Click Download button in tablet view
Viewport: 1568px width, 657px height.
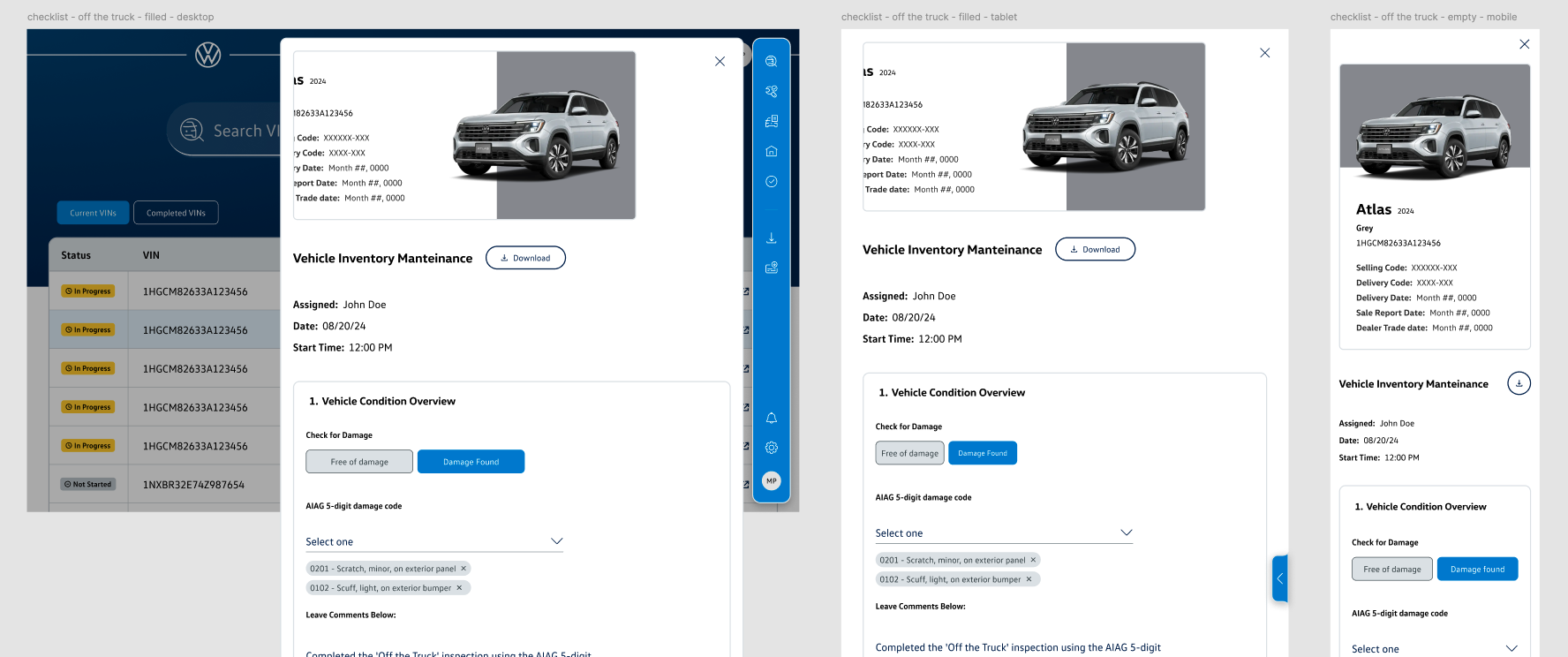(1095, 249)
